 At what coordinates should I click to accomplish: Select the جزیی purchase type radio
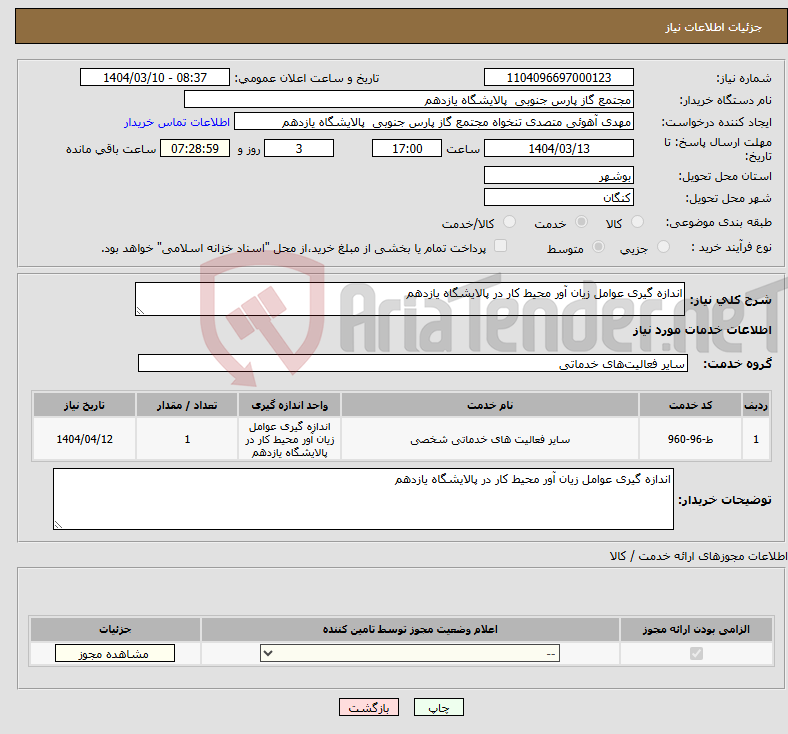663,247
